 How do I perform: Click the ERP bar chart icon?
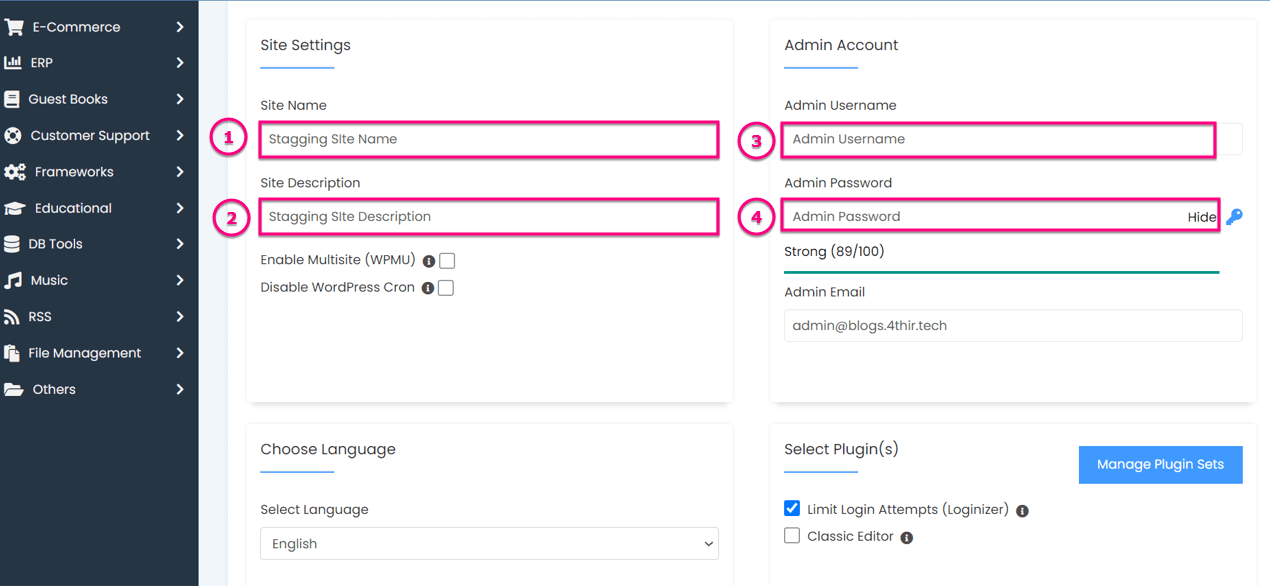click(13, 63)
